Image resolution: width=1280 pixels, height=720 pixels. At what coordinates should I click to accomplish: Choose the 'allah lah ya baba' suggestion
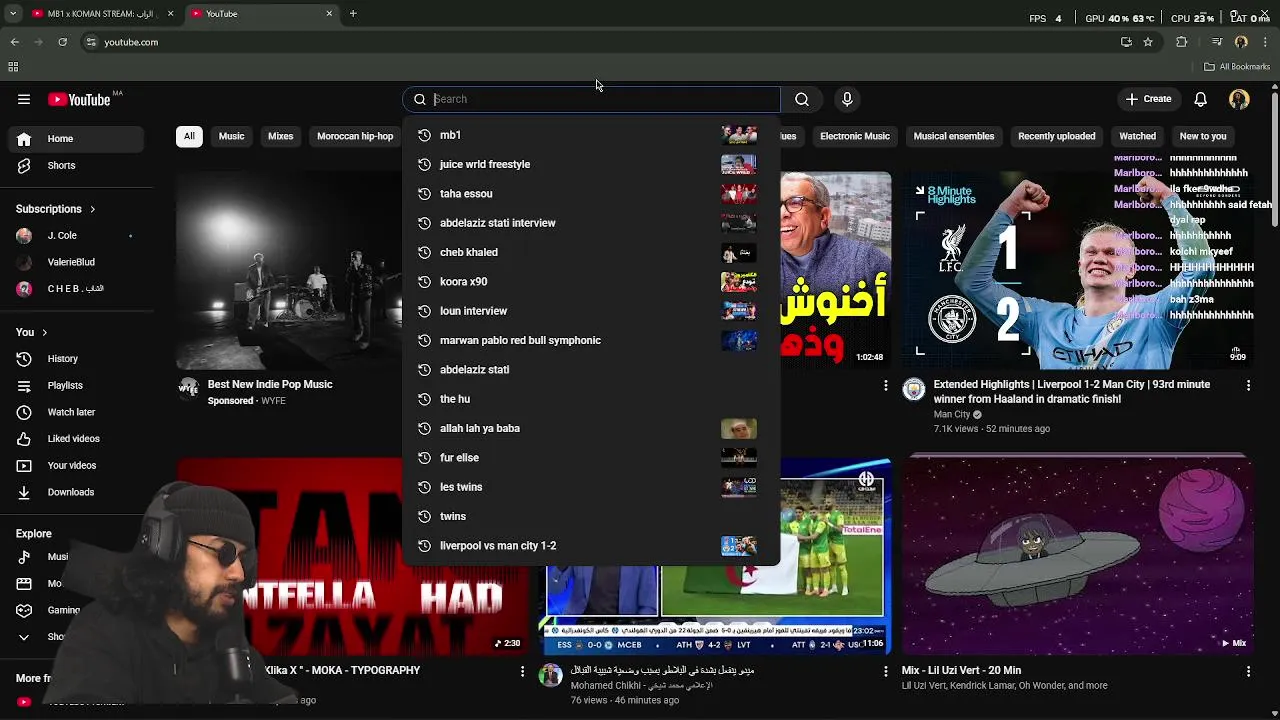[591, 428]
